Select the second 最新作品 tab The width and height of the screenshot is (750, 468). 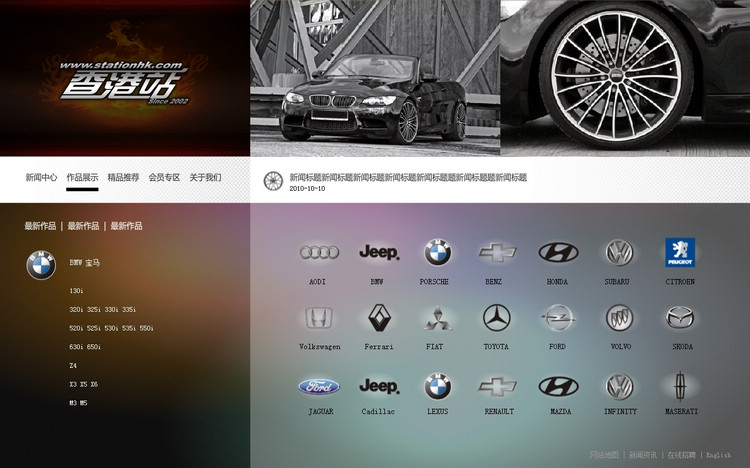[83, 226]
